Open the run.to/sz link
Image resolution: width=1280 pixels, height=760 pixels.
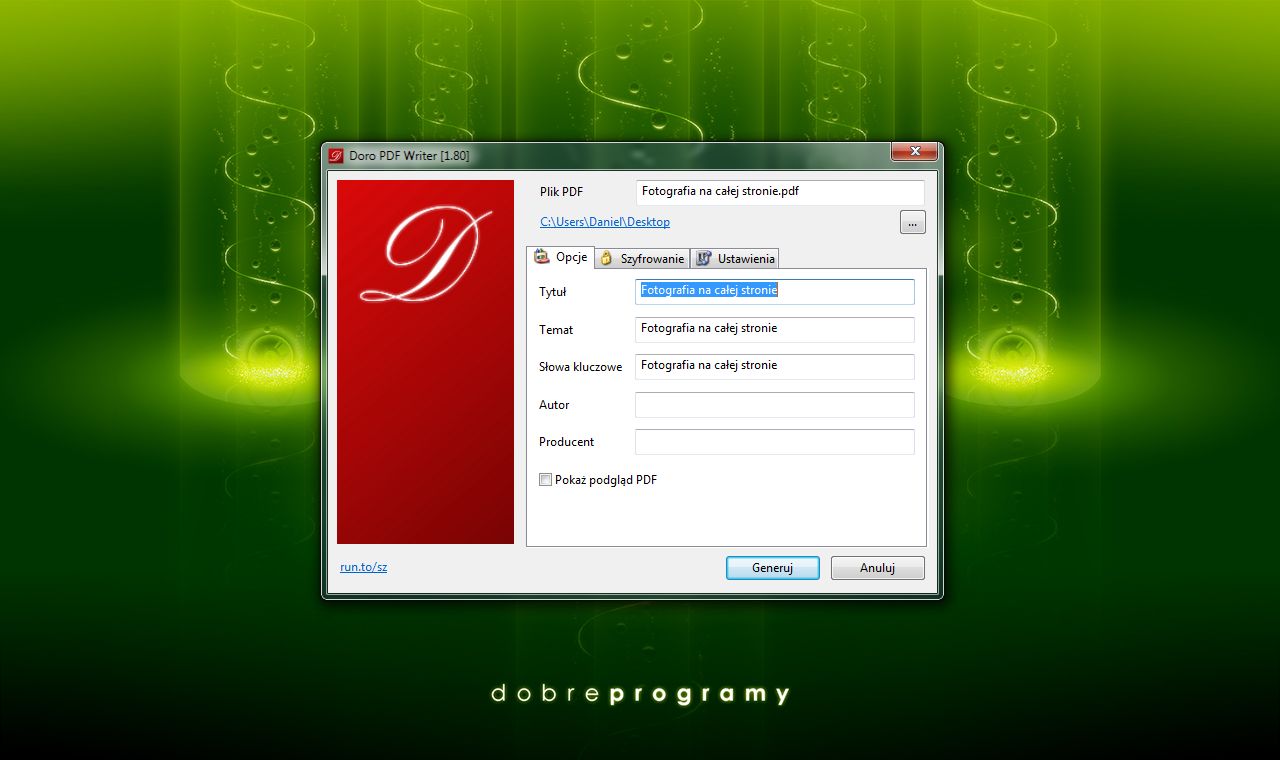[x=363, y=567]
